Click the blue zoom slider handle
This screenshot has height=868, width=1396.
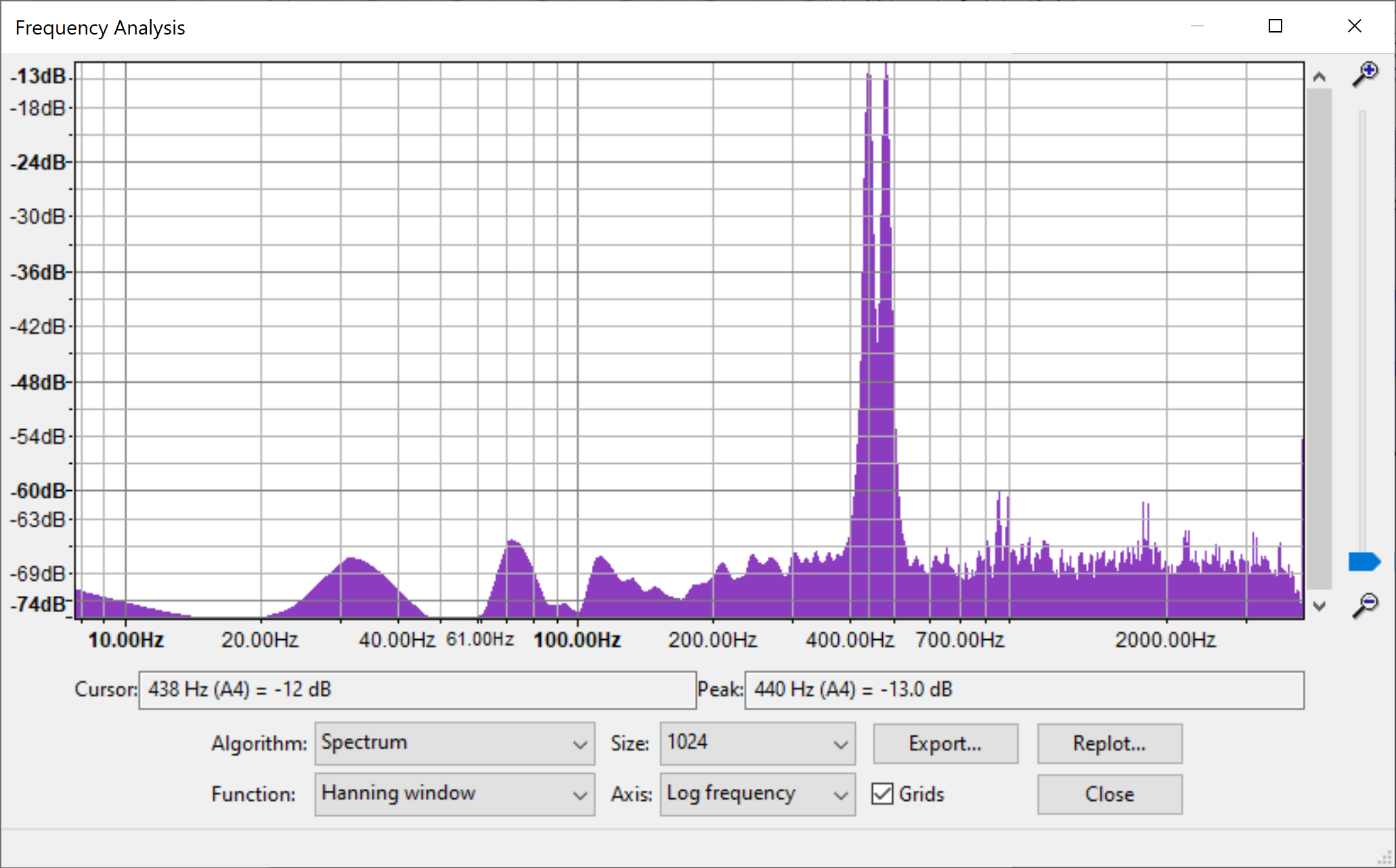click(1364, 562)
